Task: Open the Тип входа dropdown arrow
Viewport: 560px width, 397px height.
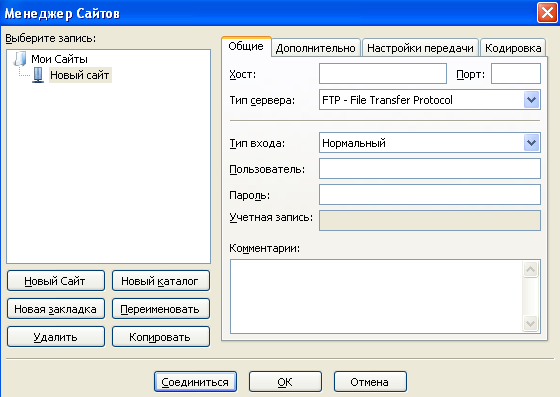Action: pos(531,143)
